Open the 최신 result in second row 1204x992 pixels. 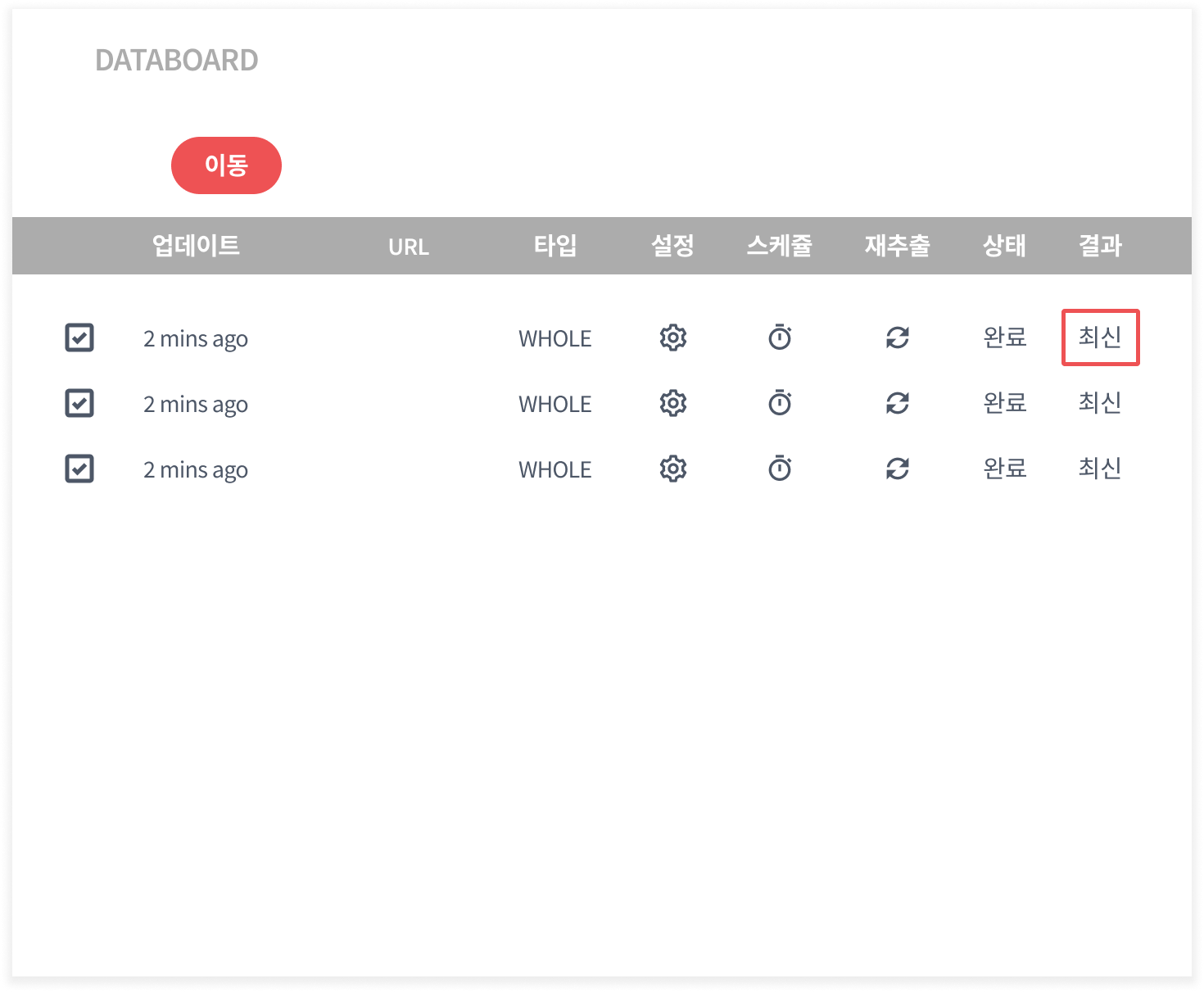point(1100,403)
